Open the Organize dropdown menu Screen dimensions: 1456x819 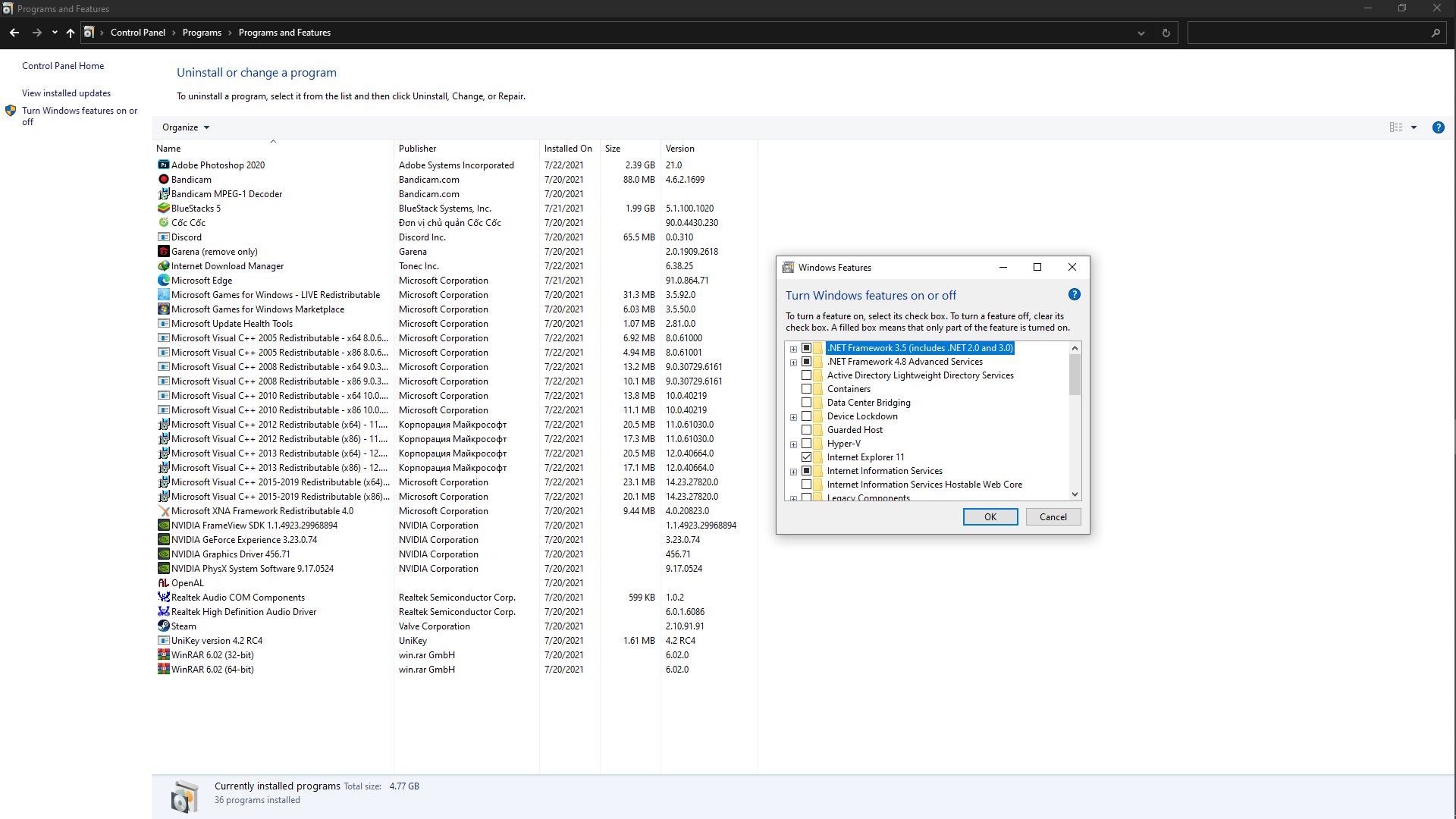pyautogui.click(x=185, y=126)
